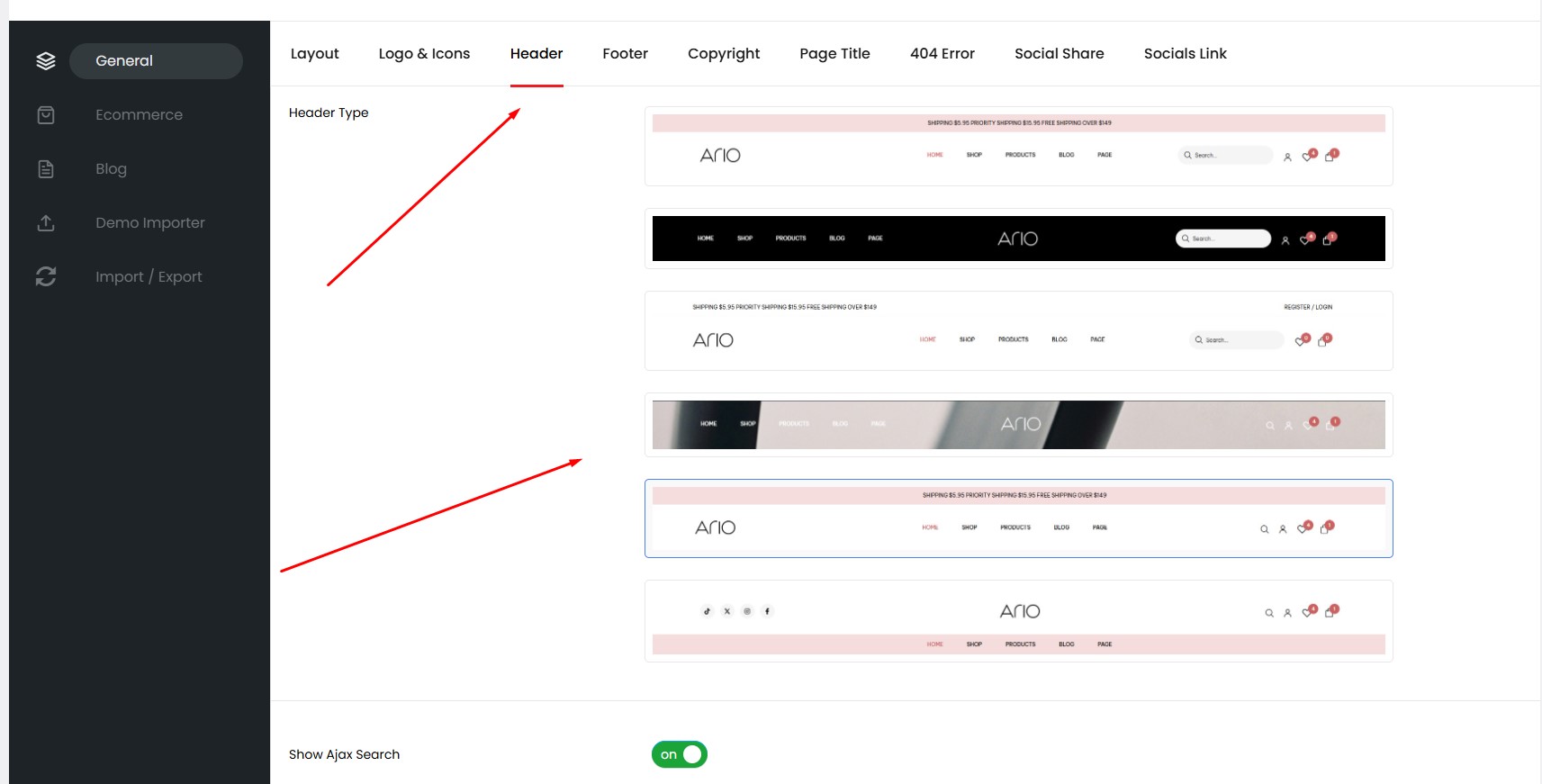The image size is (1542, 784).
Task: Choose header with social icons and centered logo
Action: coord(1018,621)
